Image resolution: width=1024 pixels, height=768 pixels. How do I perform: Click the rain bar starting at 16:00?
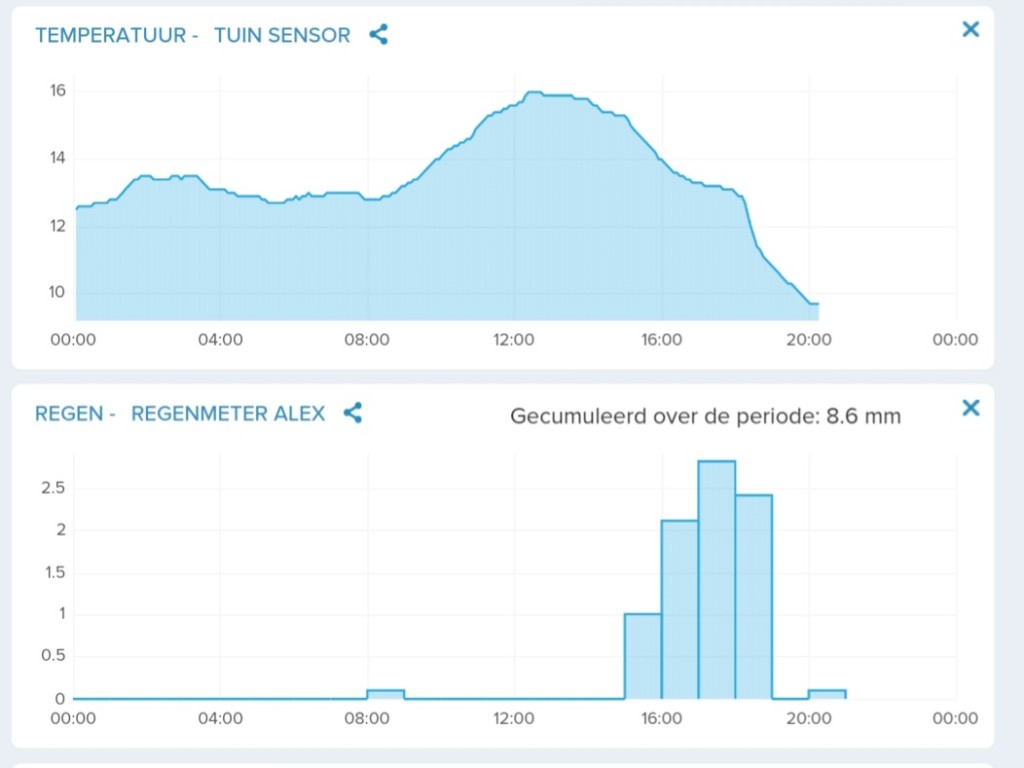pos(680,610)
